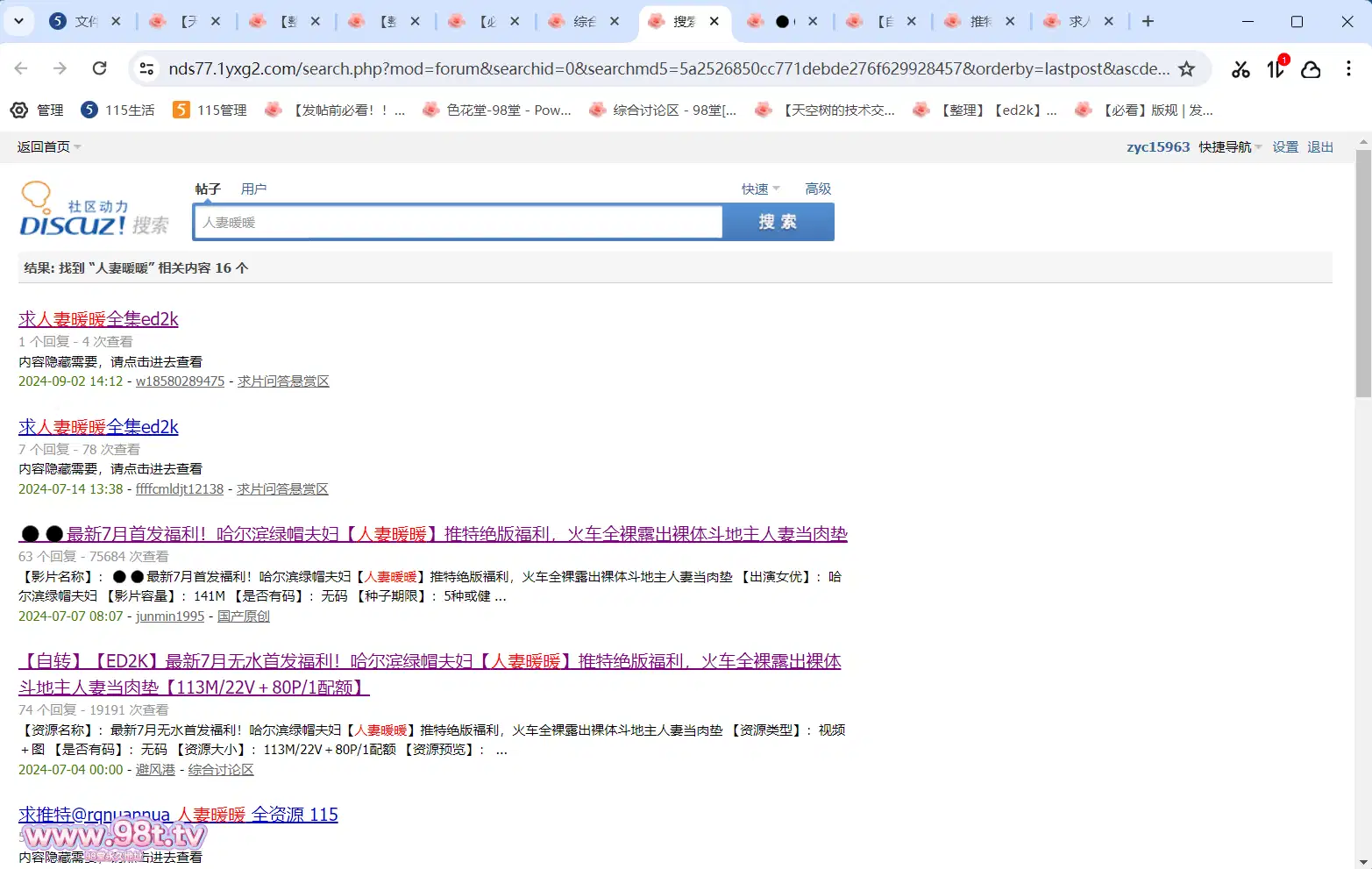This screenshot has width=1372, height=869.
Task: Focus the search keyword input field
Action: (459, 222)
